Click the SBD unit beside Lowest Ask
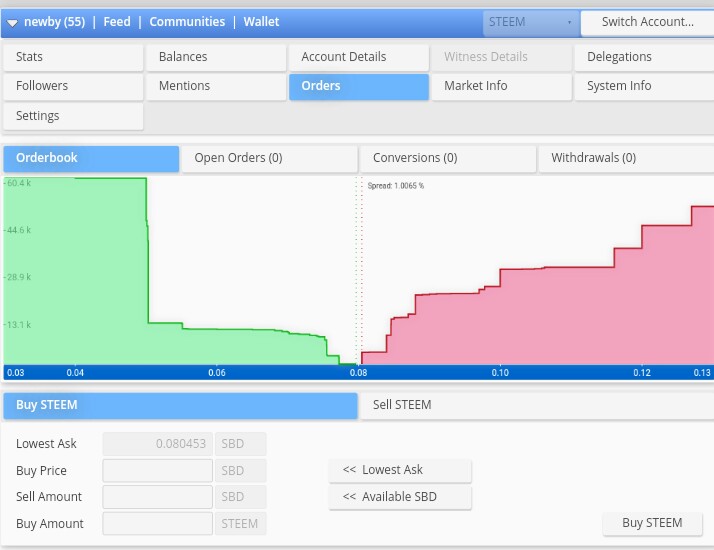This screenshot has height=550, width=714. pyautogui.click(x=240, y=444)
